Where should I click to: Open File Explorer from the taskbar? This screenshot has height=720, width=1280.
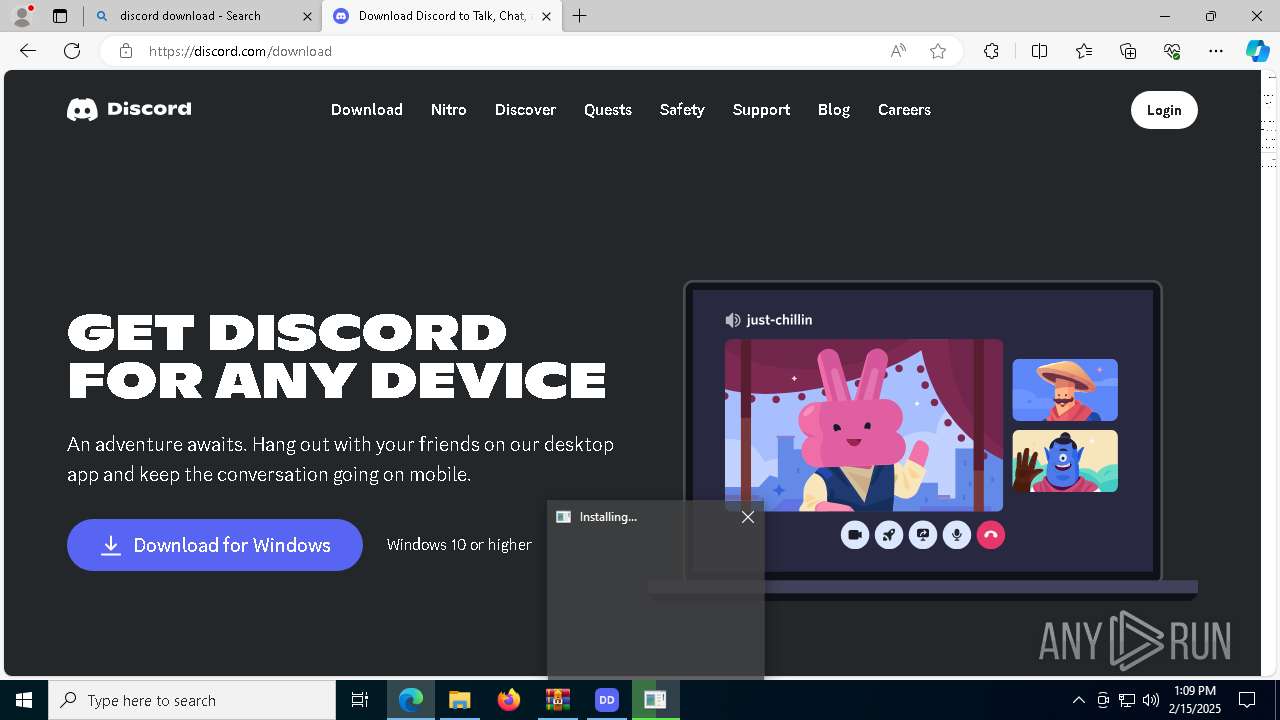[x=459, y=700]
